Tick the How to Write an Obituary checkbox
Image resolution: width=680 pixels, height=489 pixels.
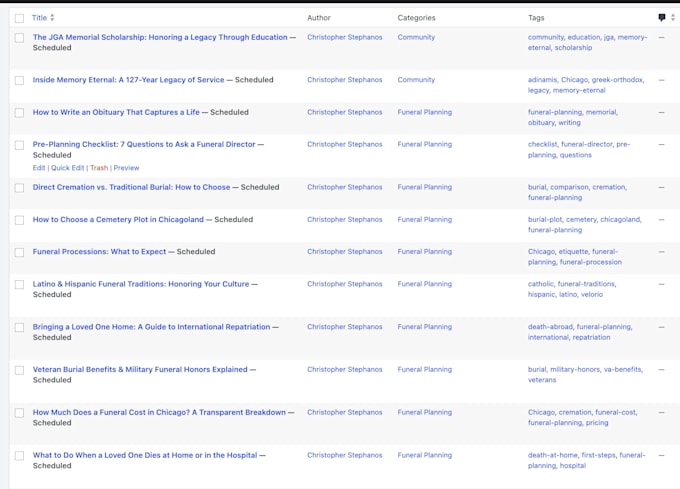point(20,113)
